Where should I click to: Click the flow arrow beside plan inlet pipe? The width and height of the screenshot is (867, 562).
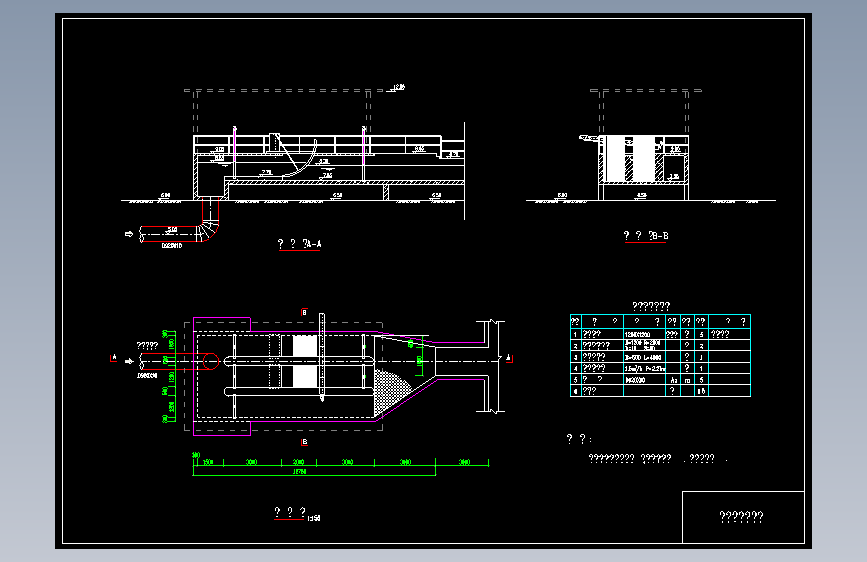(x=129, y=361)
